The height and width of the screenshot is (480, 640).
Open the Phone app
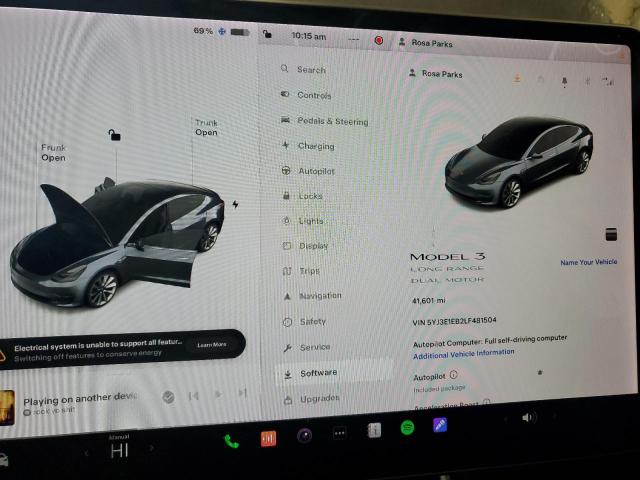pyautogui.click(x=231, y=441)
